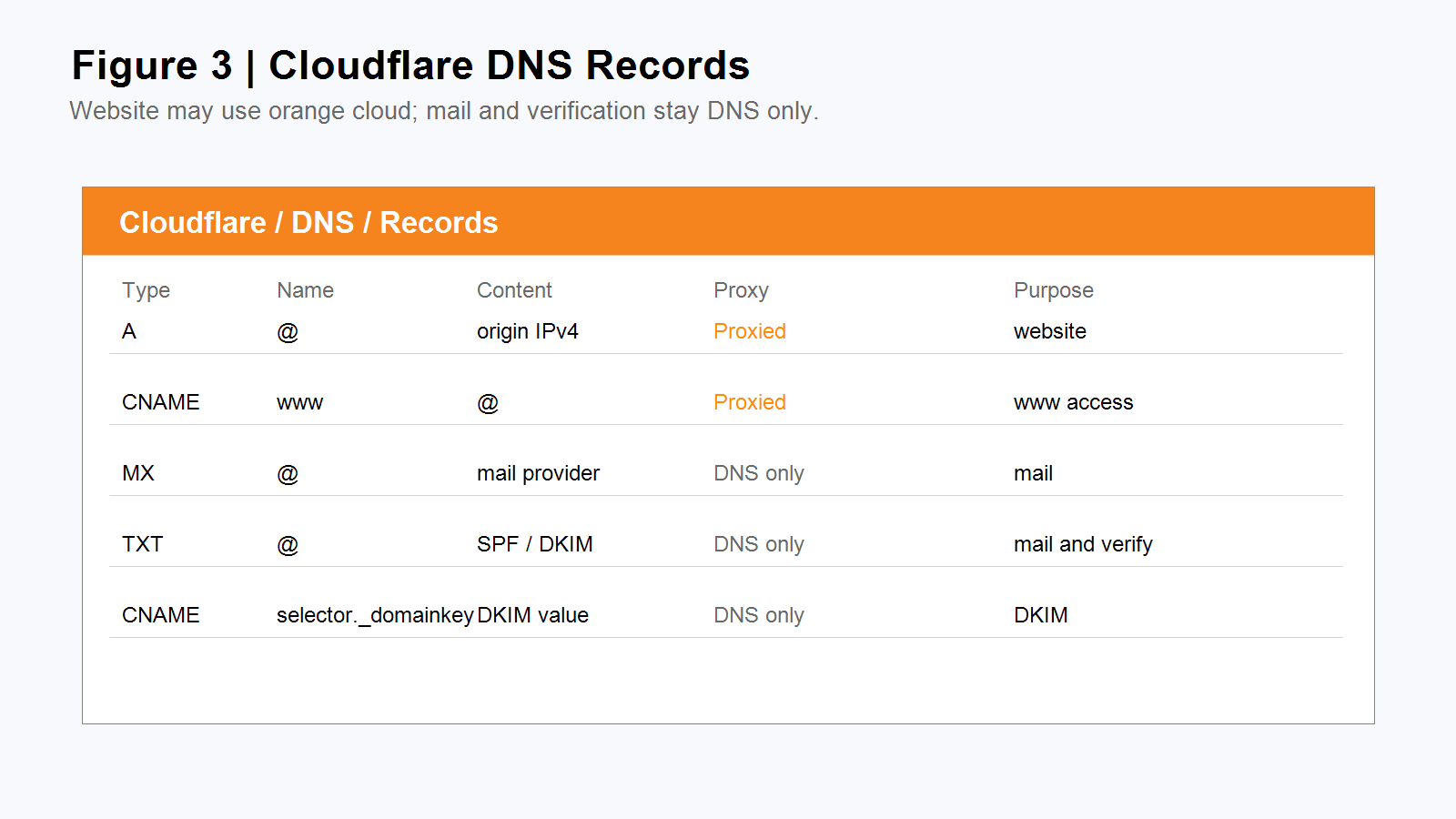Click the '@' name in the TXT row
Viewport: 1456px width, 819px height.
pyautogui.click(x=288, y=545)
